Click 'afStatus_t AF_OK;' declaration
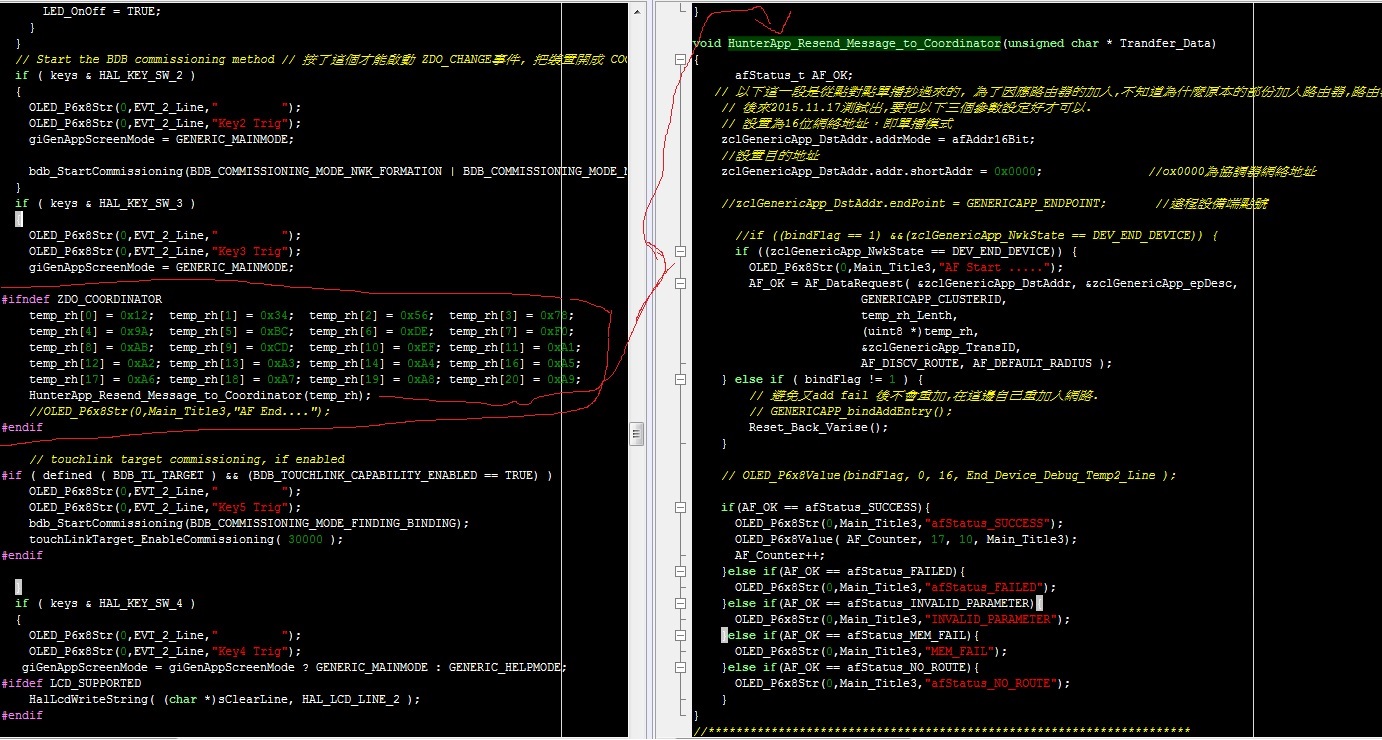This screenshot has height=740, width=1382. (x=794, y=75)
